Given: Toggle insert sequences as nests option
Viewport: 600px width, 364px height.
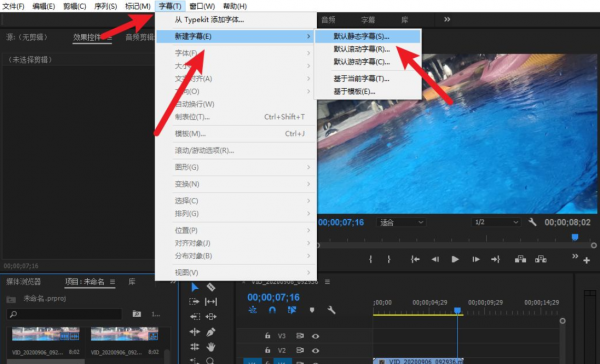Looking at the screenshot, I should pos(253,310).
